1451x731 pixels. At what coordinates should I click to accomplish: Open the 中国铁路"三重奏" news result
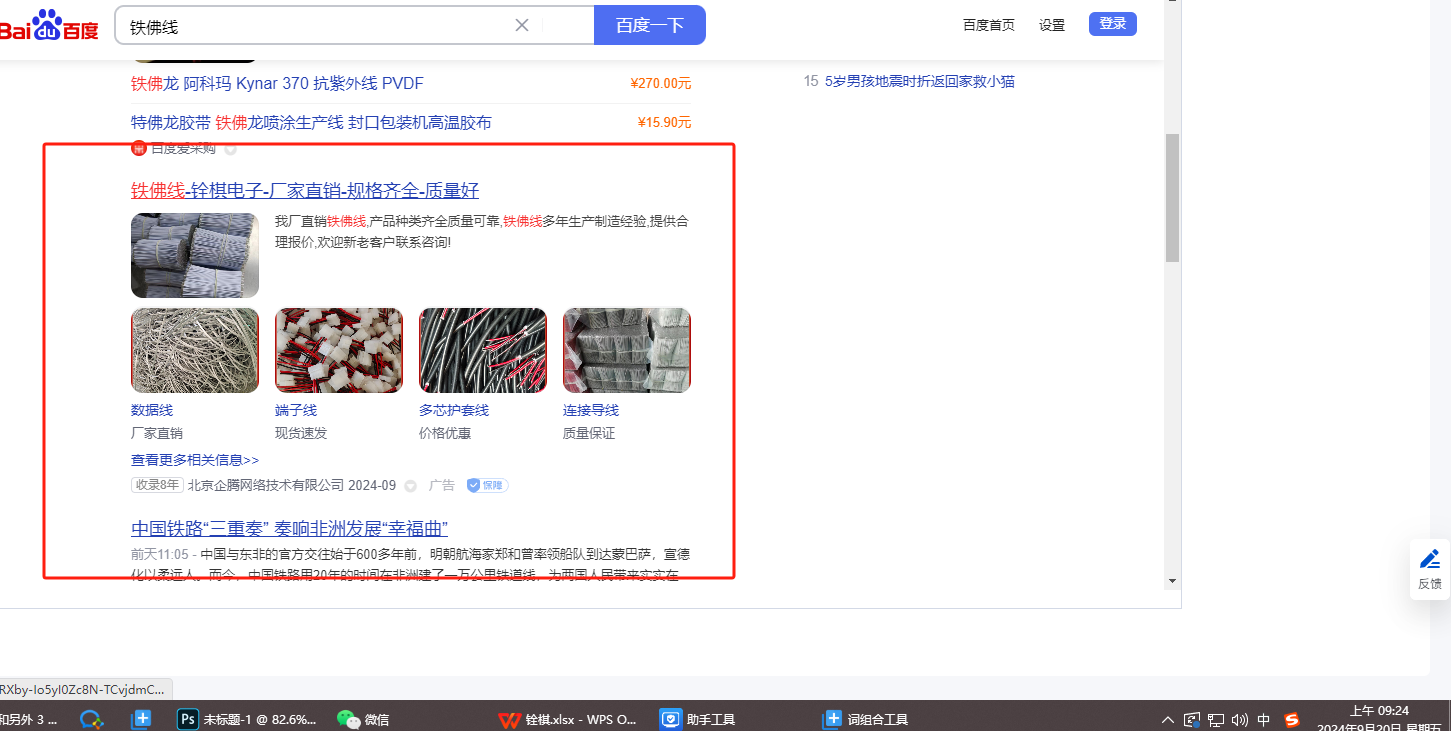(289, 528)
